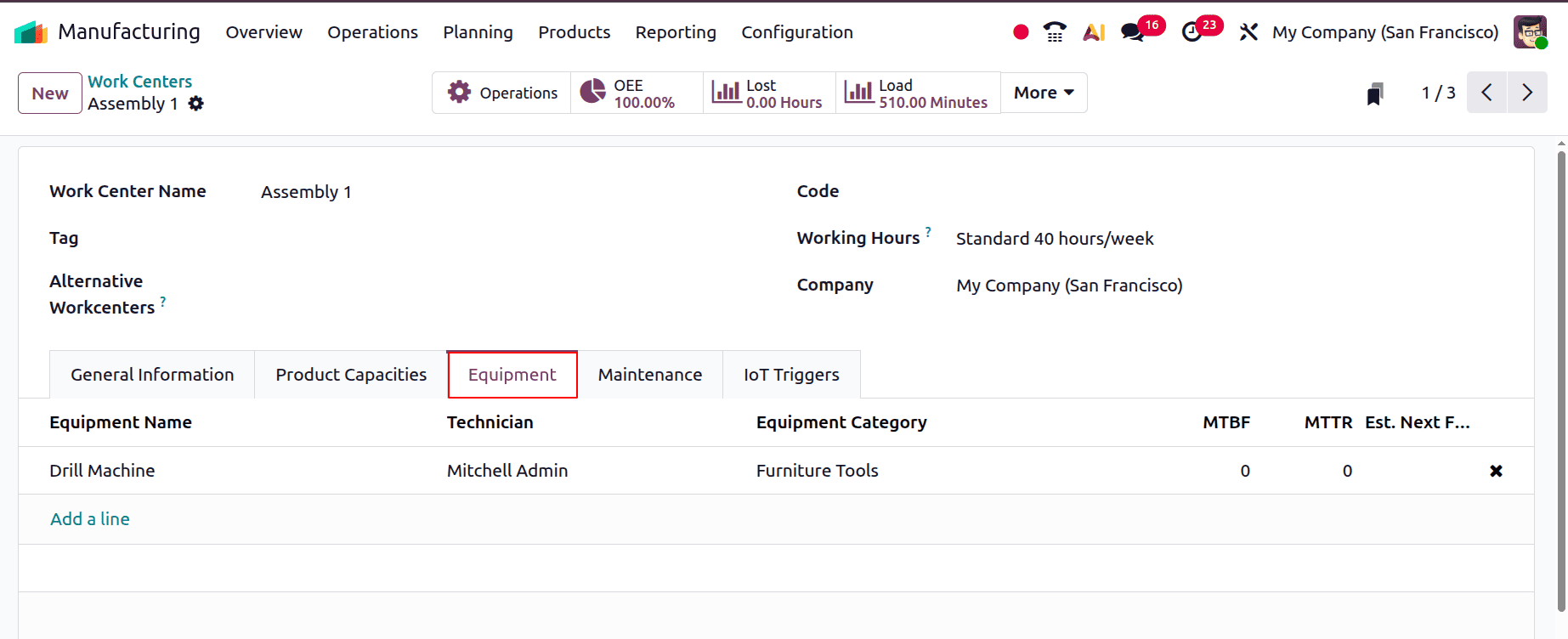This screenshot has width=1568, height=639.
Task: Open the Company field value
Action: tap(1228, 286)
